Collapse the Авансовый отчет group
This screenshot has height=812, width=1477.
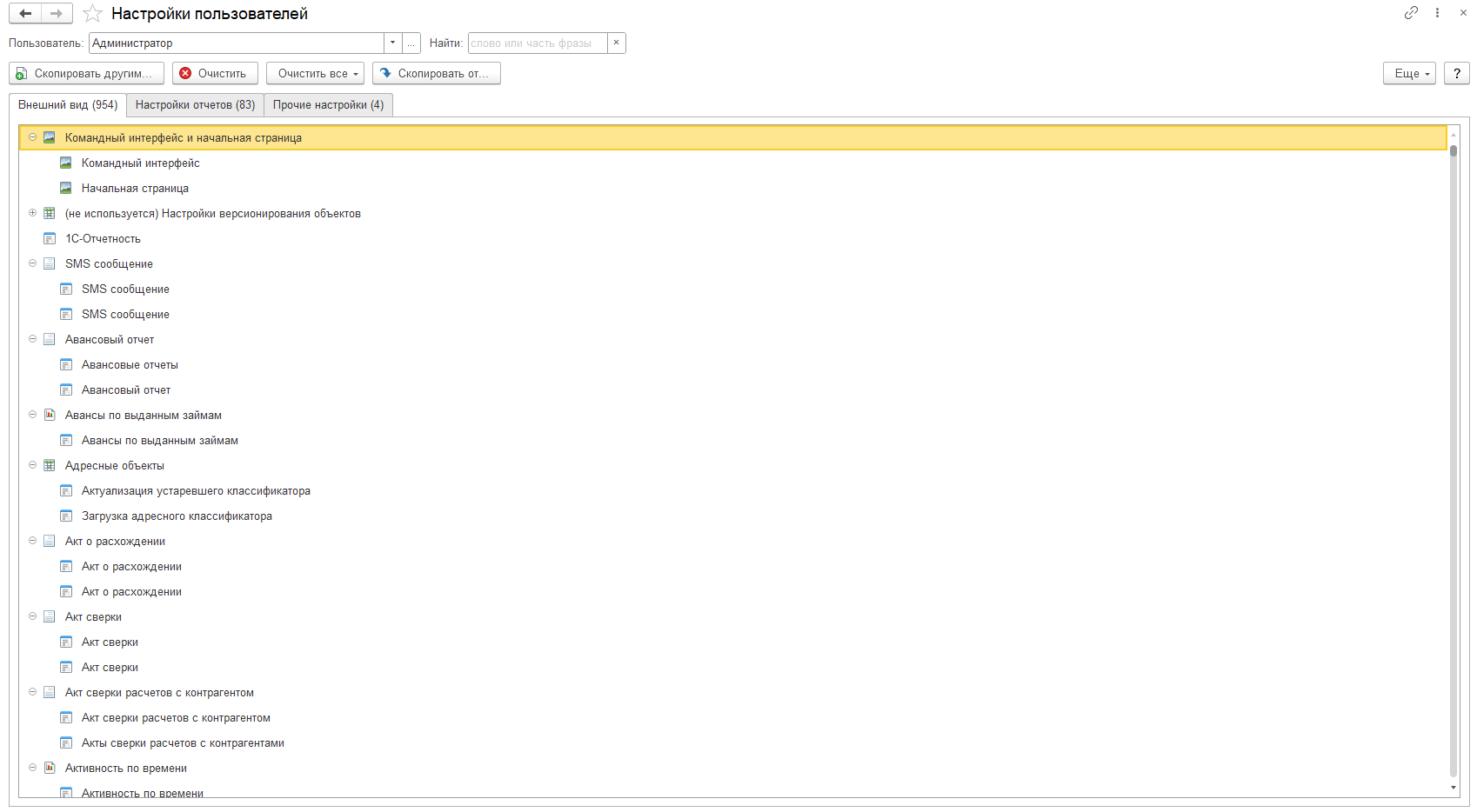(x=32, y=339)
